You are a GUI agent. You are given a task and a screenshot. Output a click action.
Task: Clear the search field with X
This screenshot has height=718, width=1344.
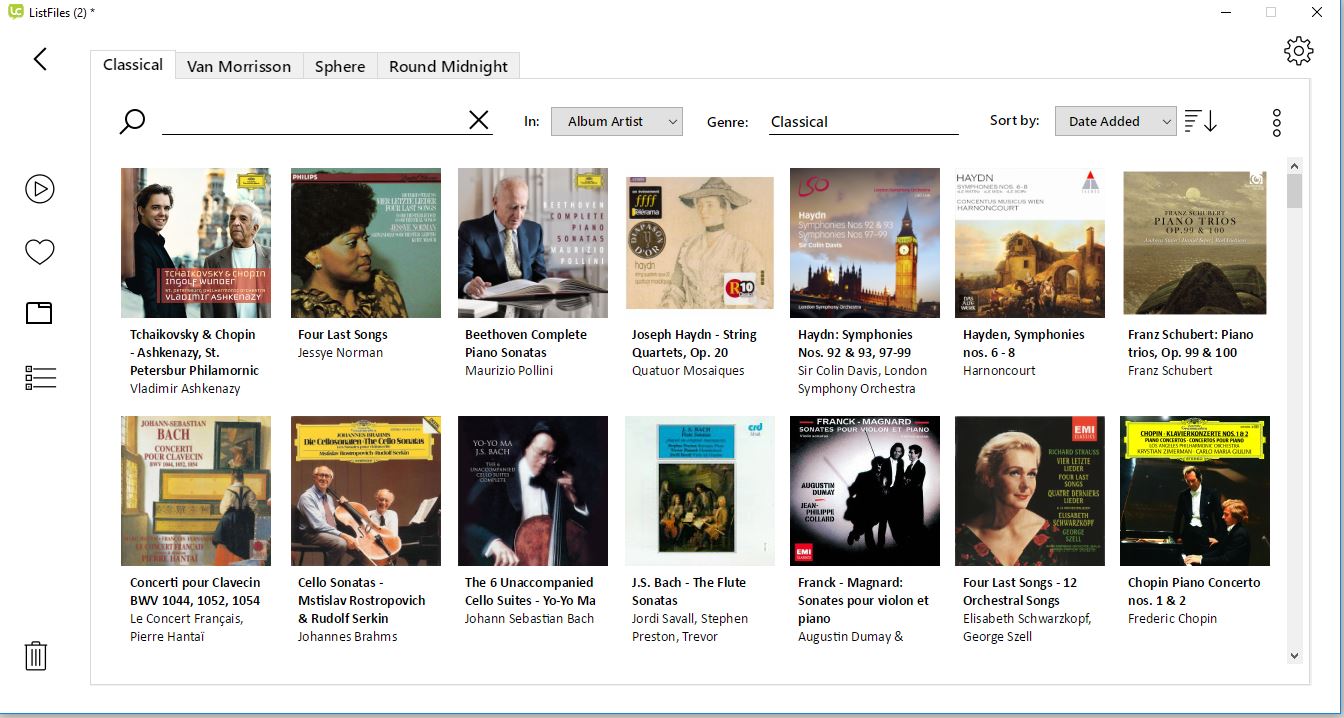(479, 120)
